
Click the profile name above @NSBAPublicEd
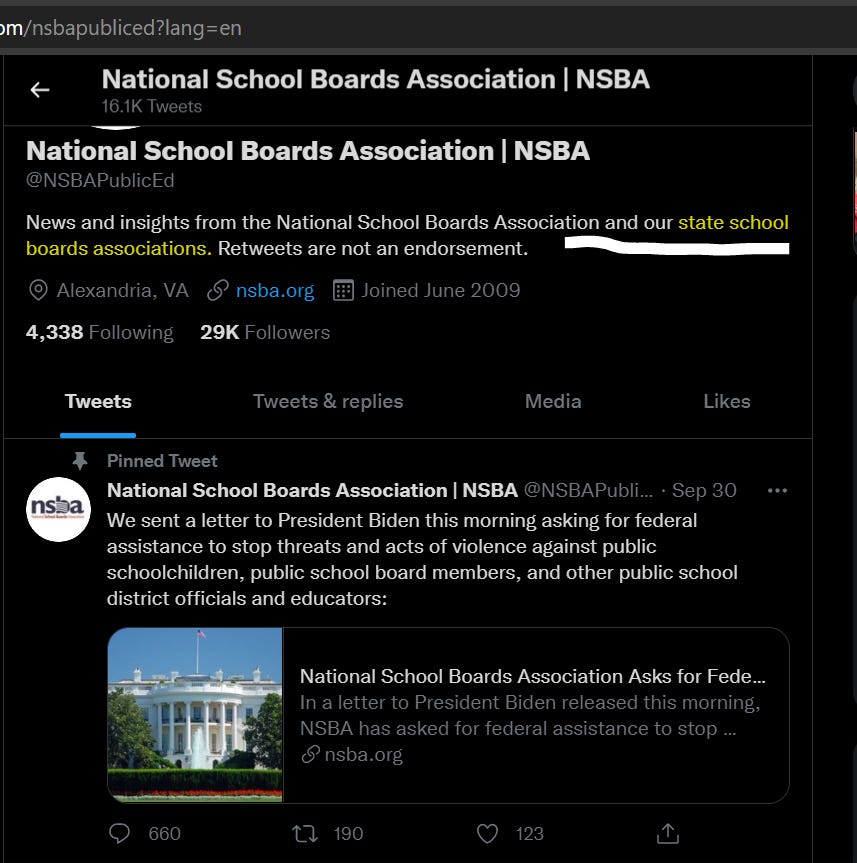tap(308, 151)
